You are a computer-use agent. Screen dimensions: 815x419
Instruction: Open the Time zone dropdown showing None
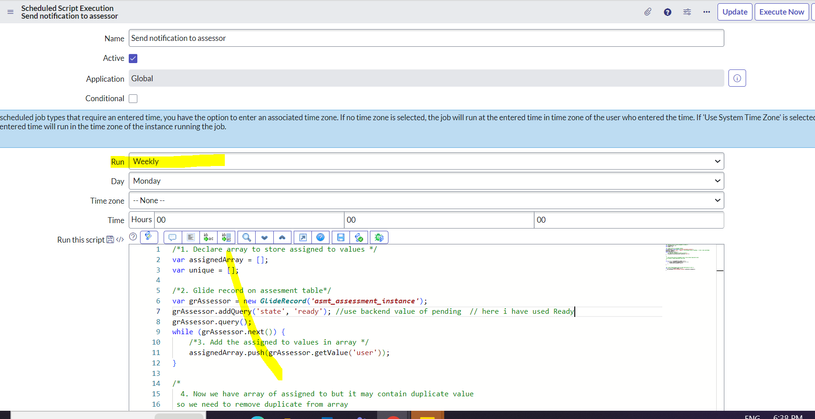[426, 200]
